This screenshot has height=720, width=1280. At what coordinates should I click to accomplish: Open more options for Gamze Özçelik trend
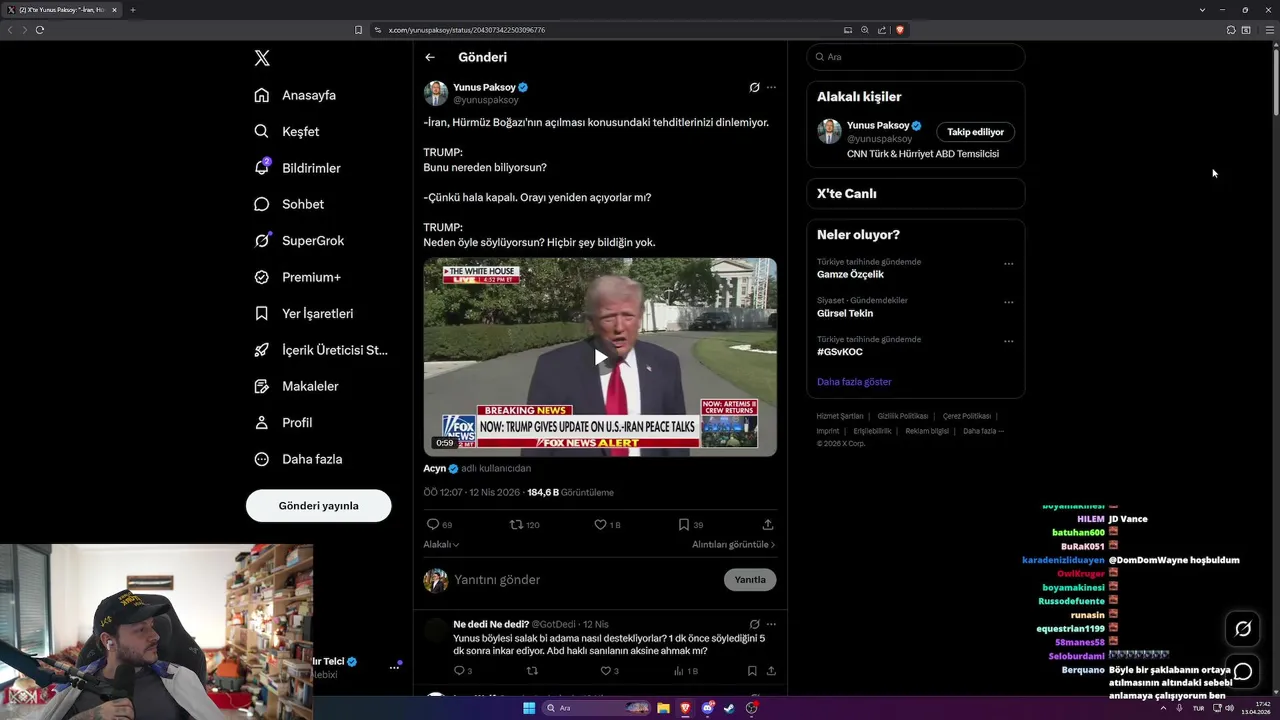(1008, 264)
